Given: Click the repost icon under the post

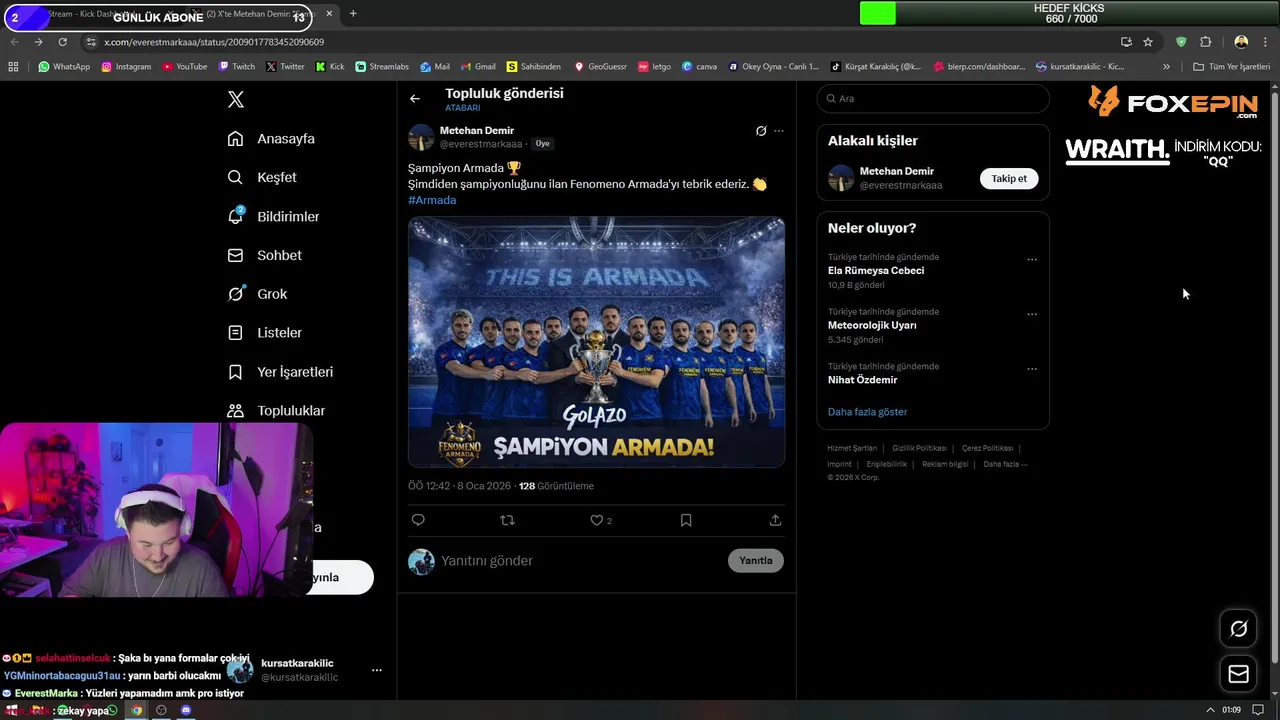Looking at the screenshot, I should [507, 520].
